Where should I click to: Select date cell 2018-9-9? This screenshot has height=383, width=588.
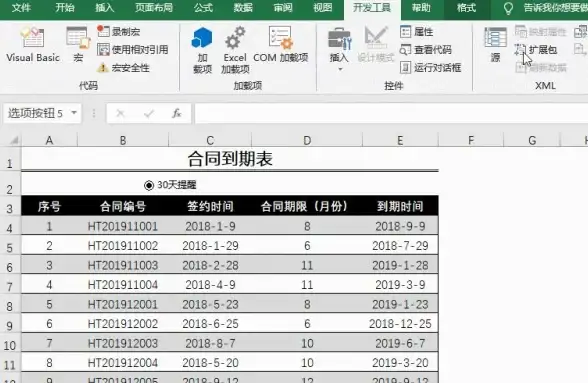pos(400,226)
